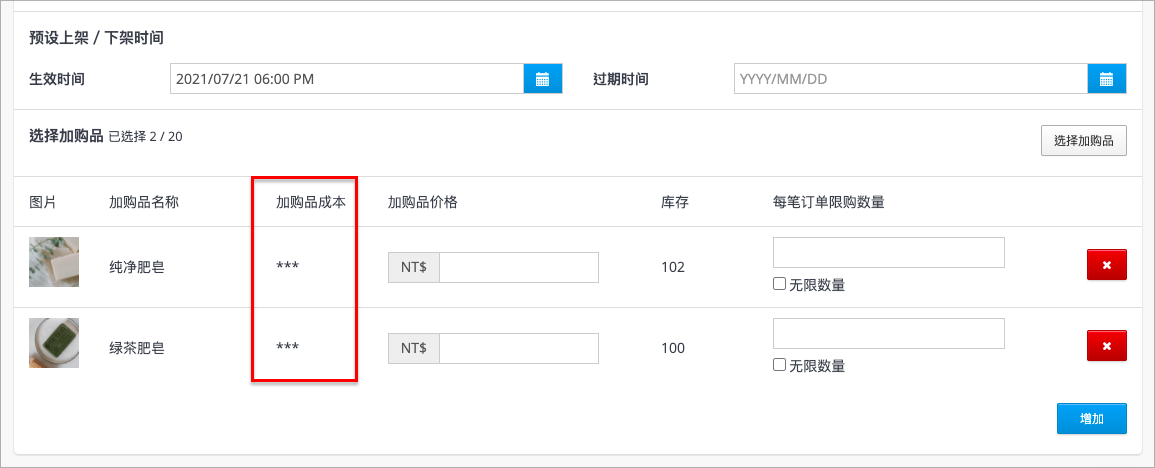Open the 纯净肥皂 product thumbnail

(54, 262)
